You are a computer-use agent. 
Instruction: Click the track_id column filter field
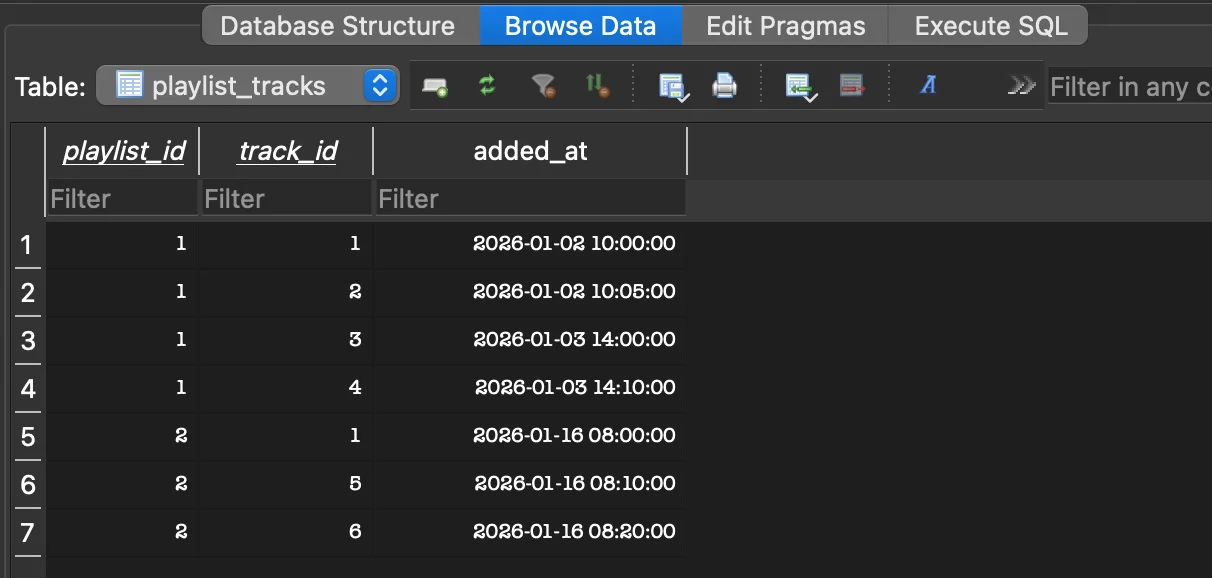[x=286, y=199]
